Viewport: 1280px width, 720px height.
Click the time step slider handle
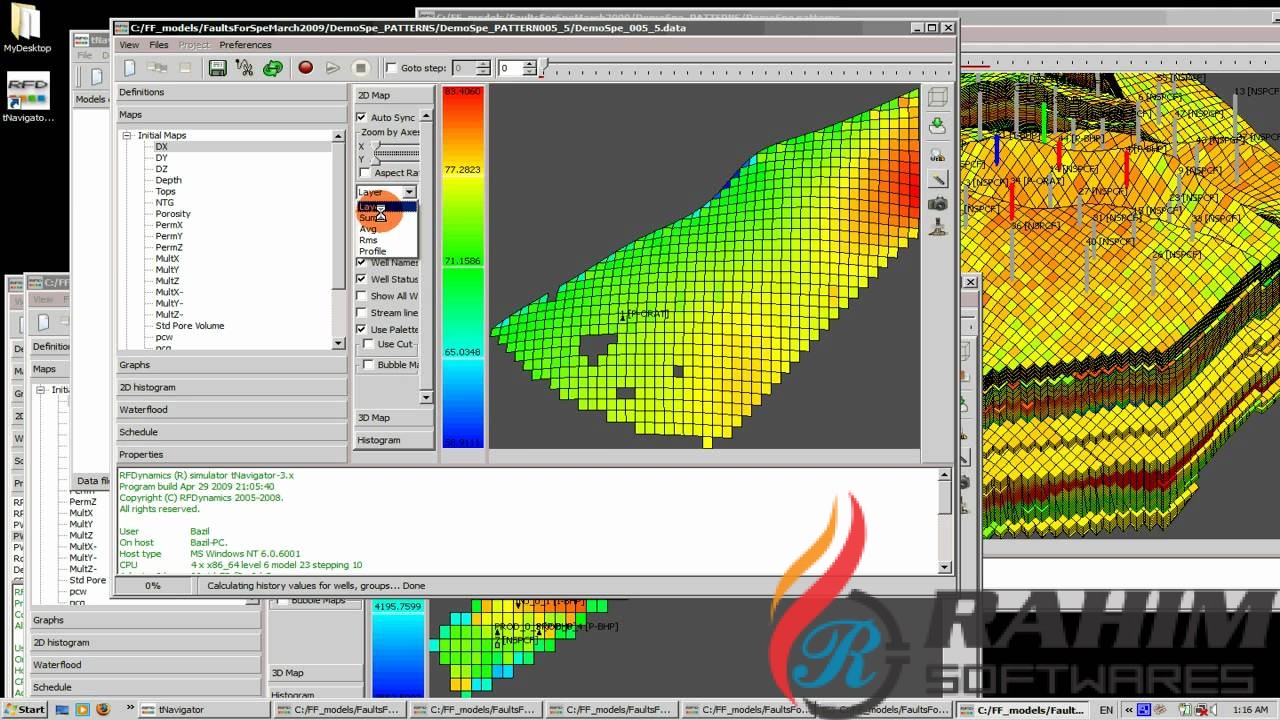[542, 68]
